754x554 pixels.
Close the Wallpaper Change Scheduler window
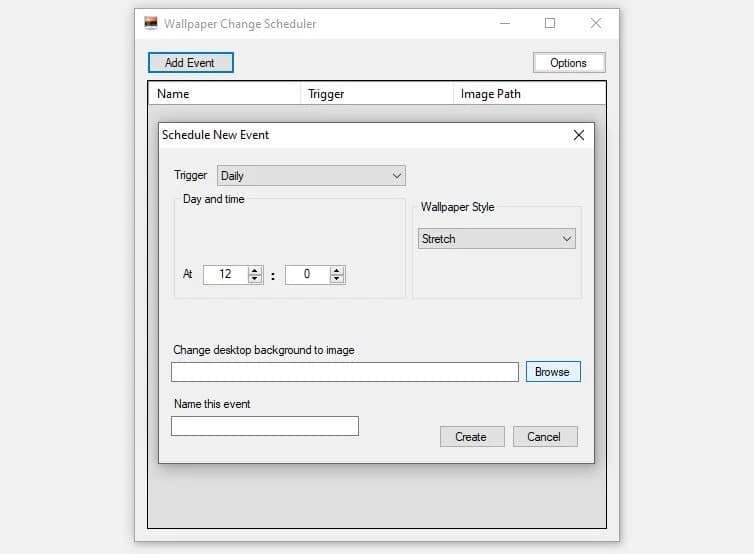595,23
